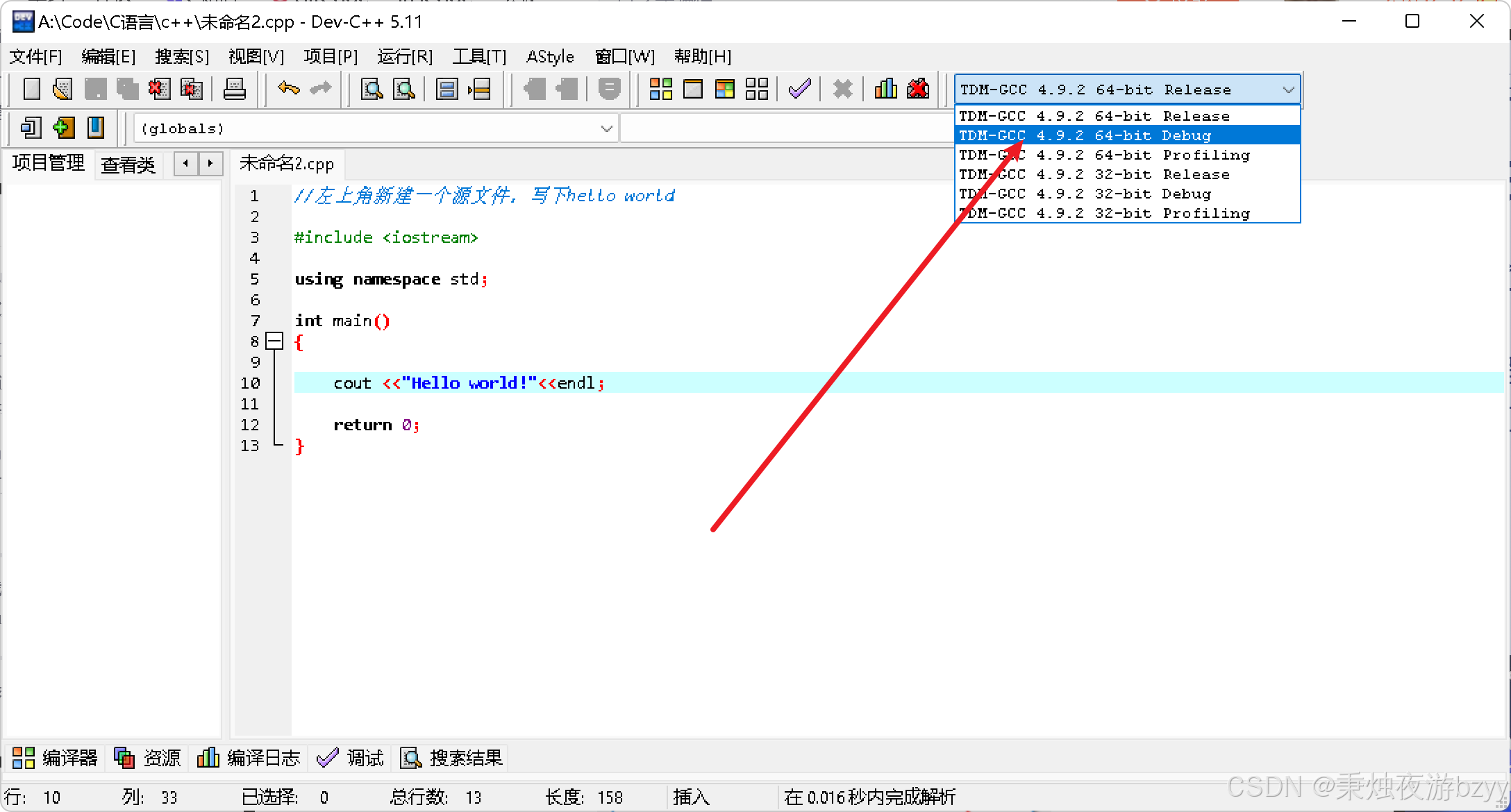This screenshot has height=812, width=1511.
Task: Click the Profile analysis bar chart icon
Action: click(x=885, y=89)
